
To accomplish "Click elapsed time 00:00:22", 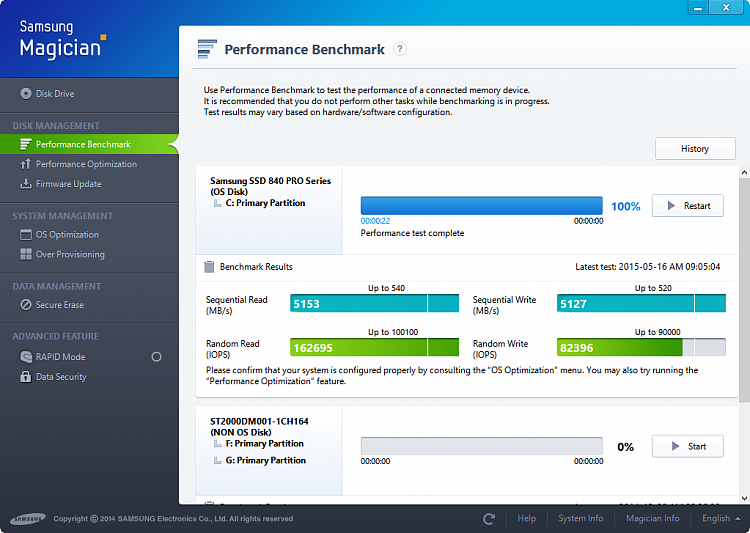I will coord(375,221).
